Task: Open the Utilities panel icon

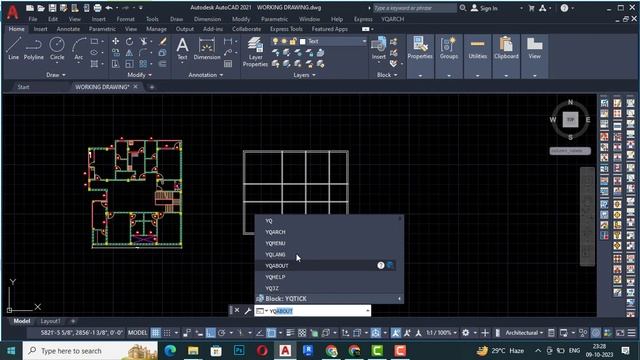Action: click(x=477, y=49)
